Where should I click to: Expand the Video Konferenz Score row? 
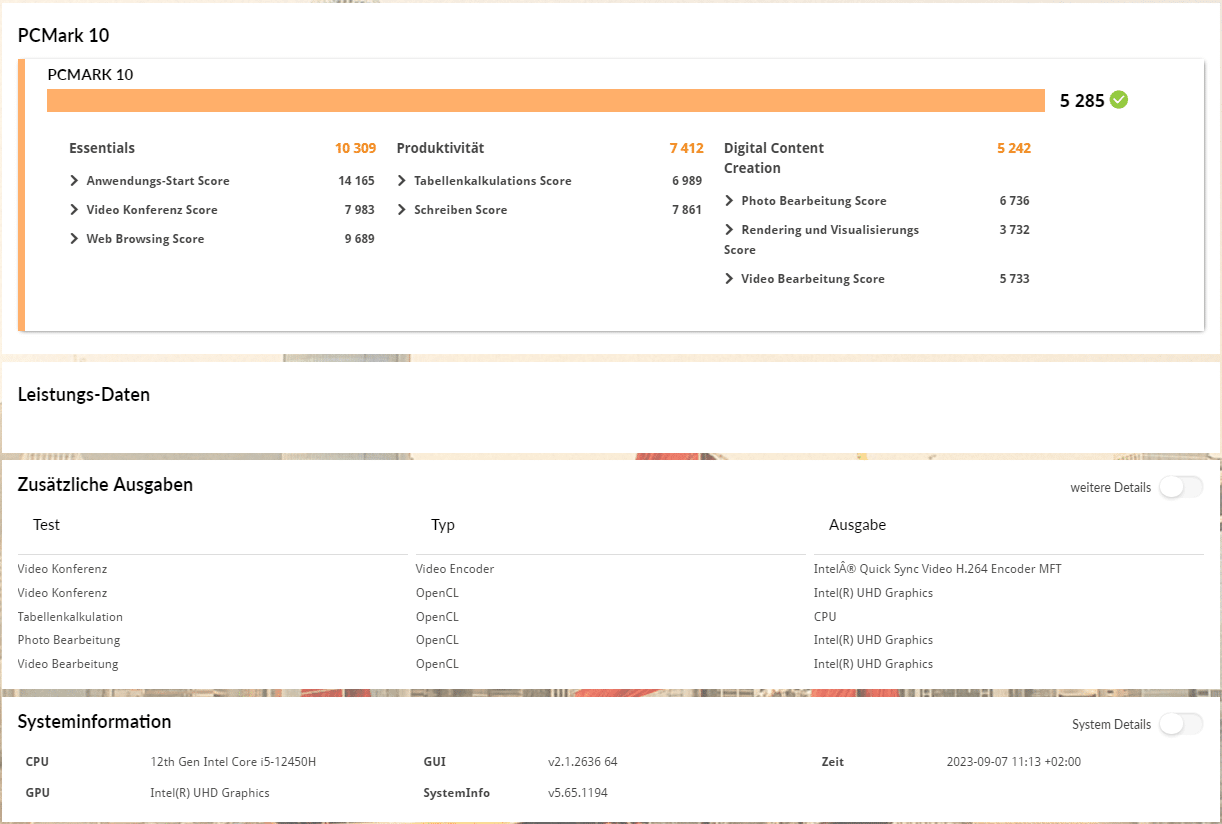click(75, 210)
